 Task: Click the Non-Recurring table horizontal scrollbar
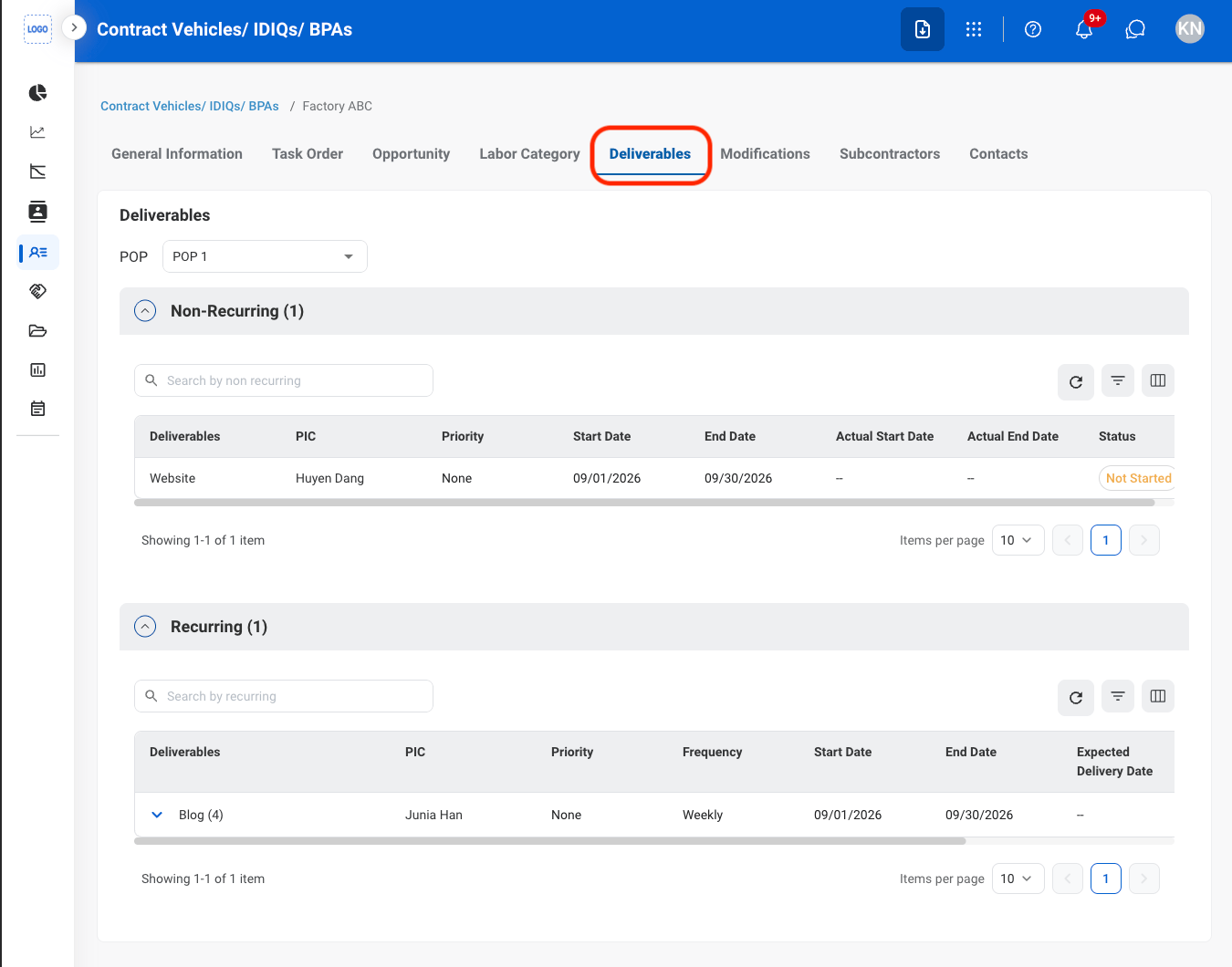tap(644, 503)
